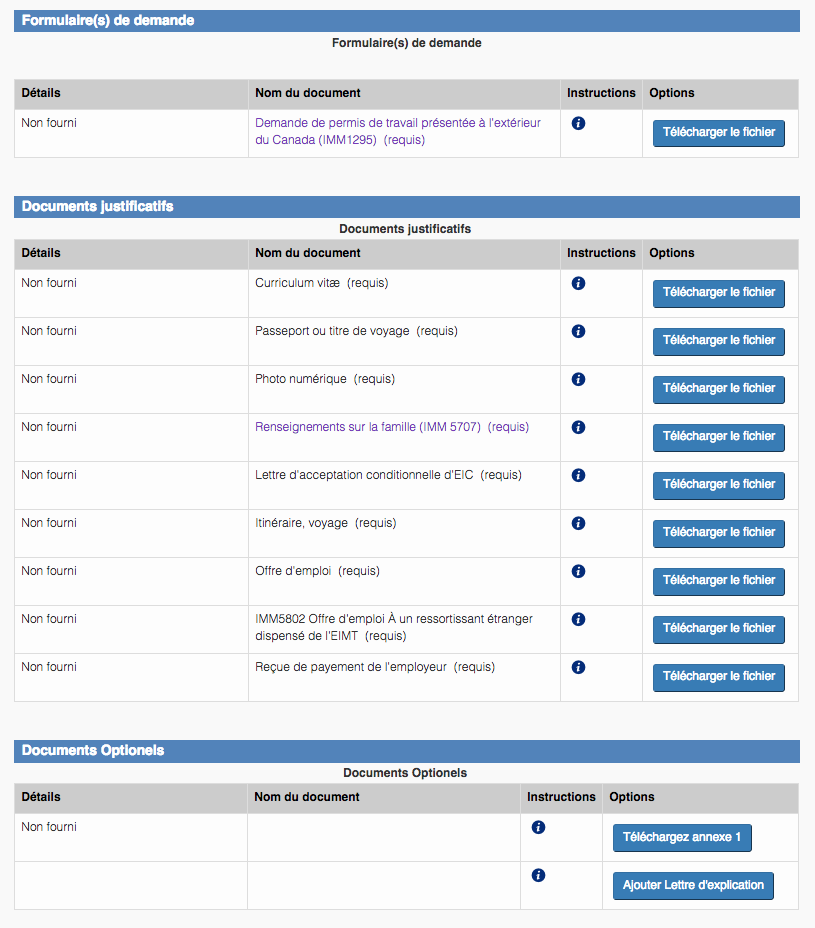Open info icon for Lettre d'acceptation conditionnelle d'EIC
Viewport: 815px width, 928px height.
(578, 476)
